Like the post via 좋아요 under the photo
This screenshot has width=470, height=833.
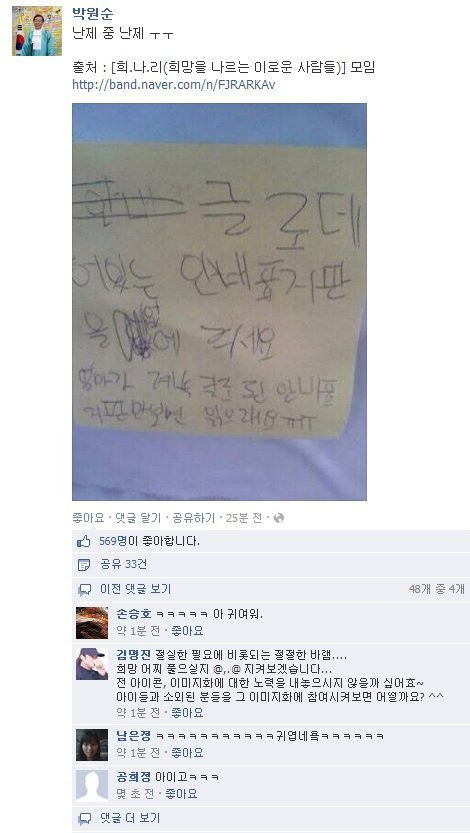pyautogui.click(x=88, y=518)
